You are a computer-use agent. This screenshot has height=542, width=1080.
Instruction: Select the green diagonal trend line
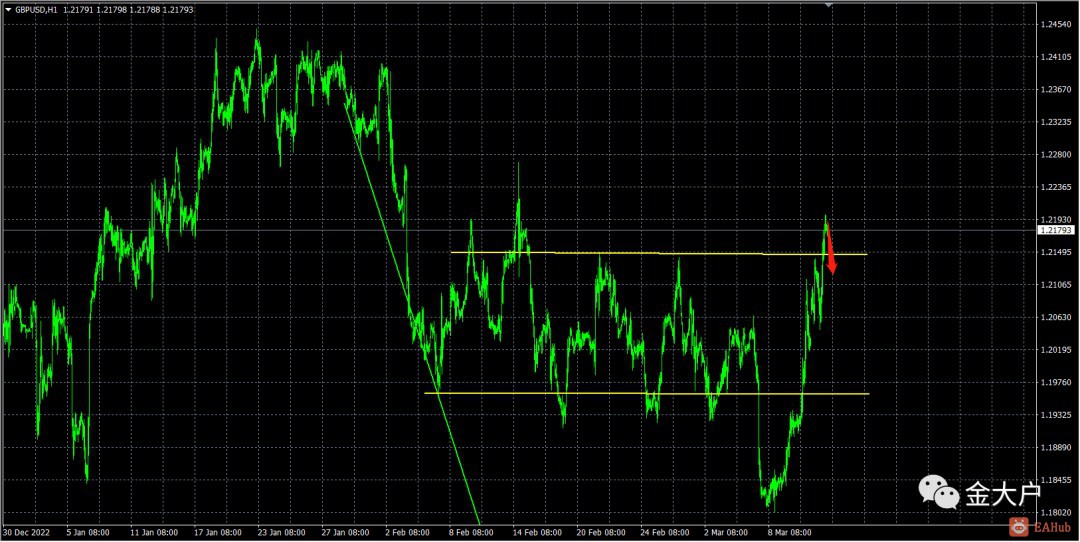pyautogui.click(x=411, y=313)
